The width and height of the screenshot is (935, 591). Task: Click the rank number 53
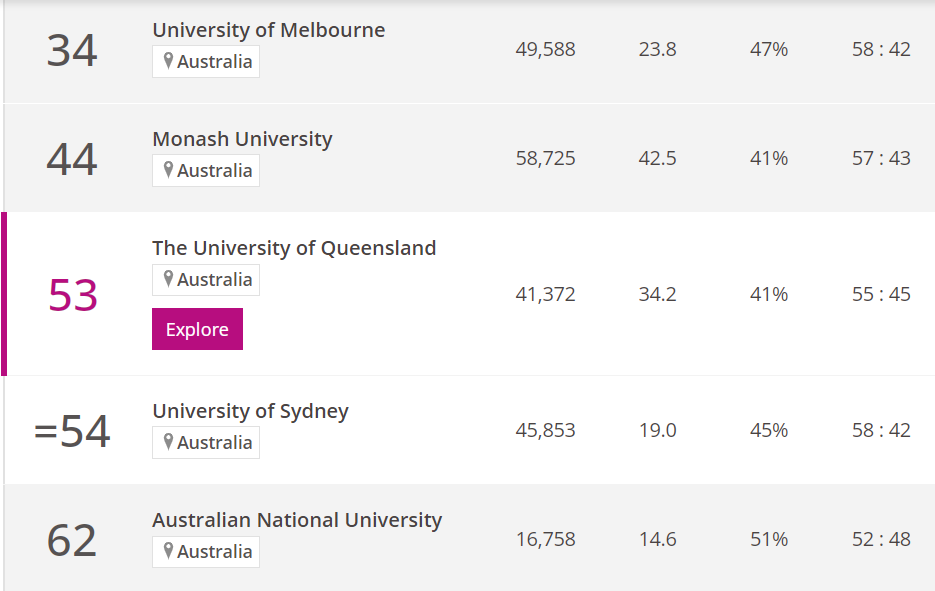[x=73, y=295]
